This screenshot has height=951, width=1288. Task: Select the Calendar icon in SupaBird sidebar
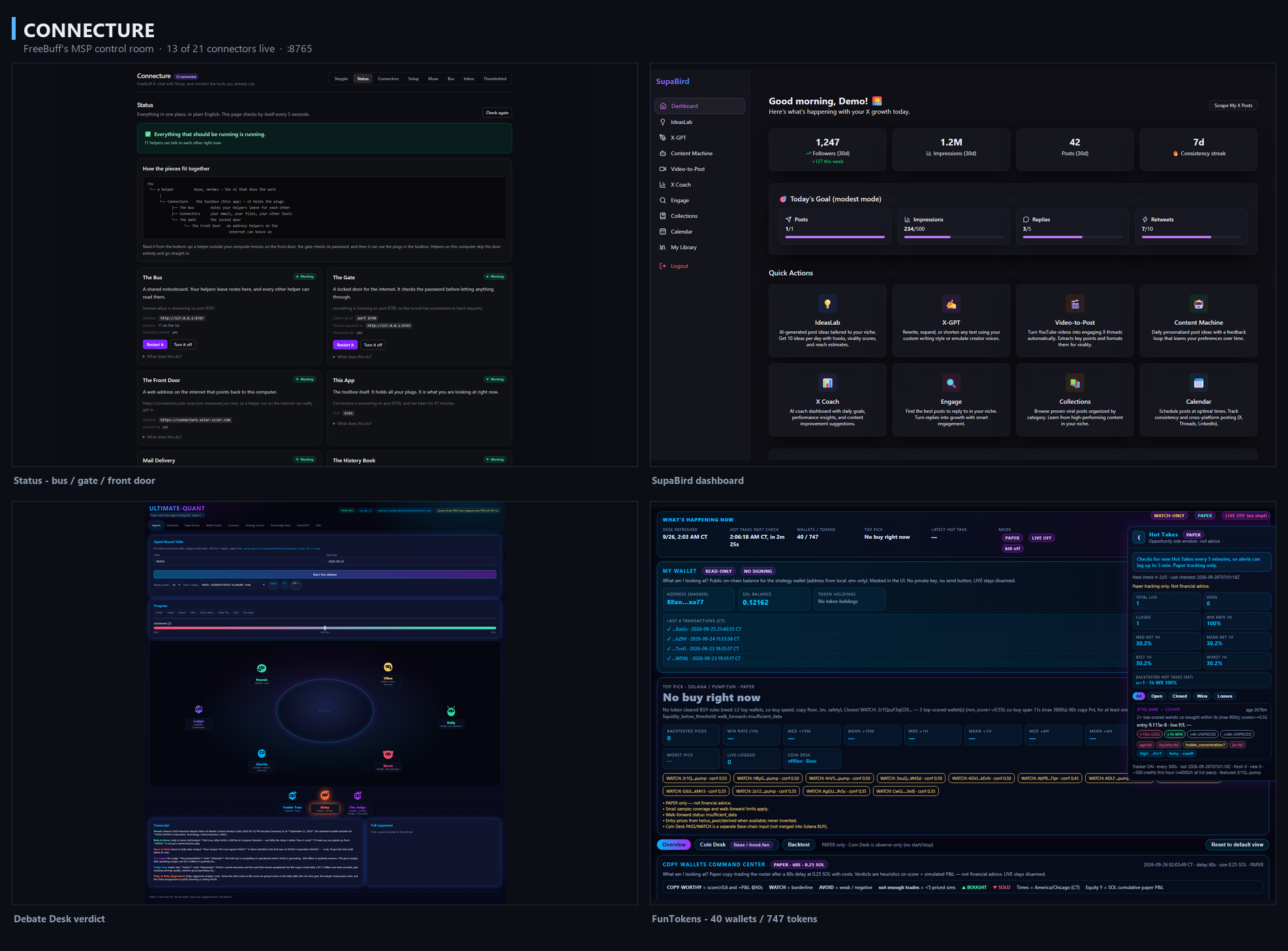point(663,232)
